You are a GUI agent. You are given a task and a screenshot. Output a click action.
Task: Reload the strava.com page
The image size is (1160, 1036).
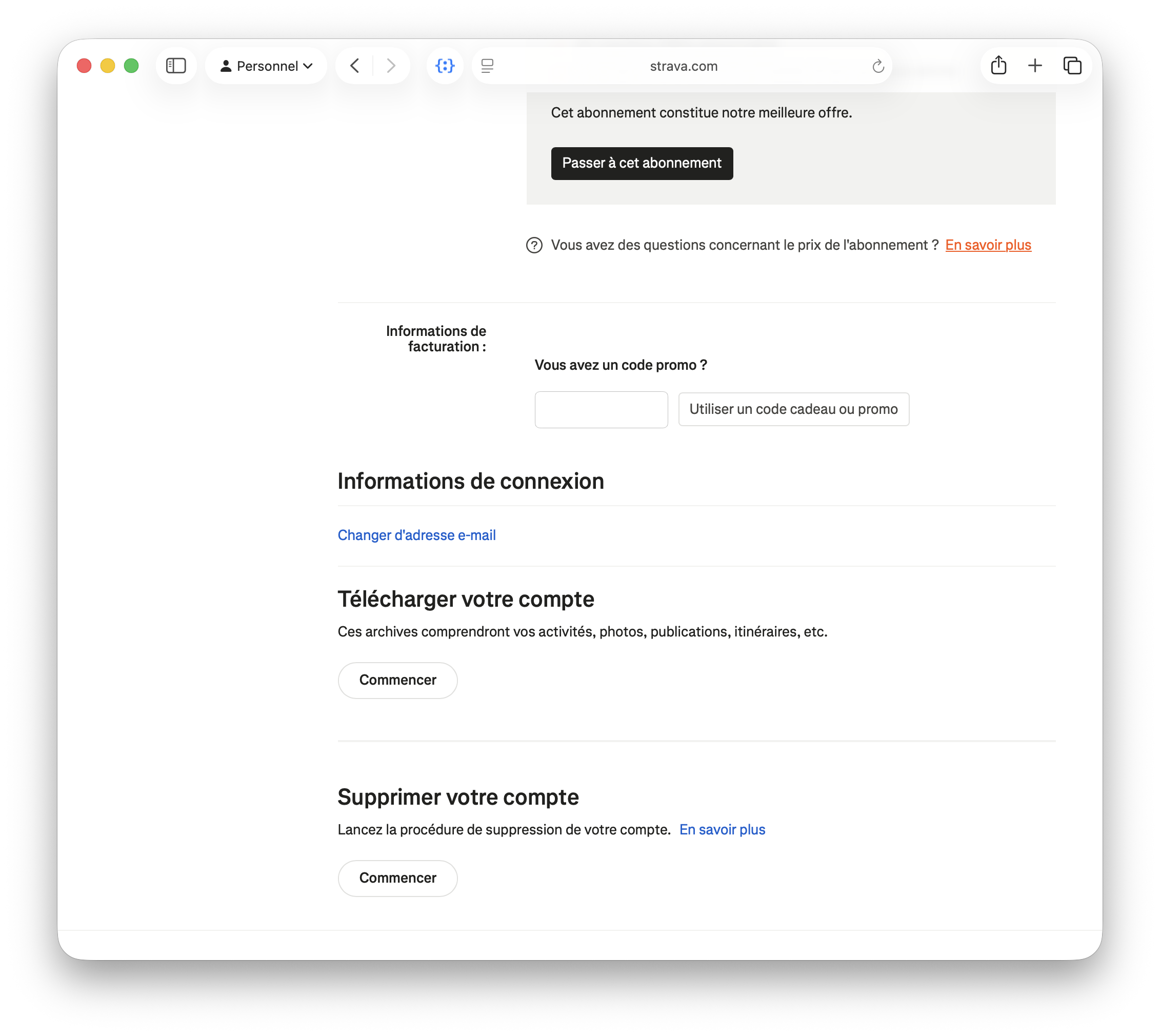[x=878, y=66]
